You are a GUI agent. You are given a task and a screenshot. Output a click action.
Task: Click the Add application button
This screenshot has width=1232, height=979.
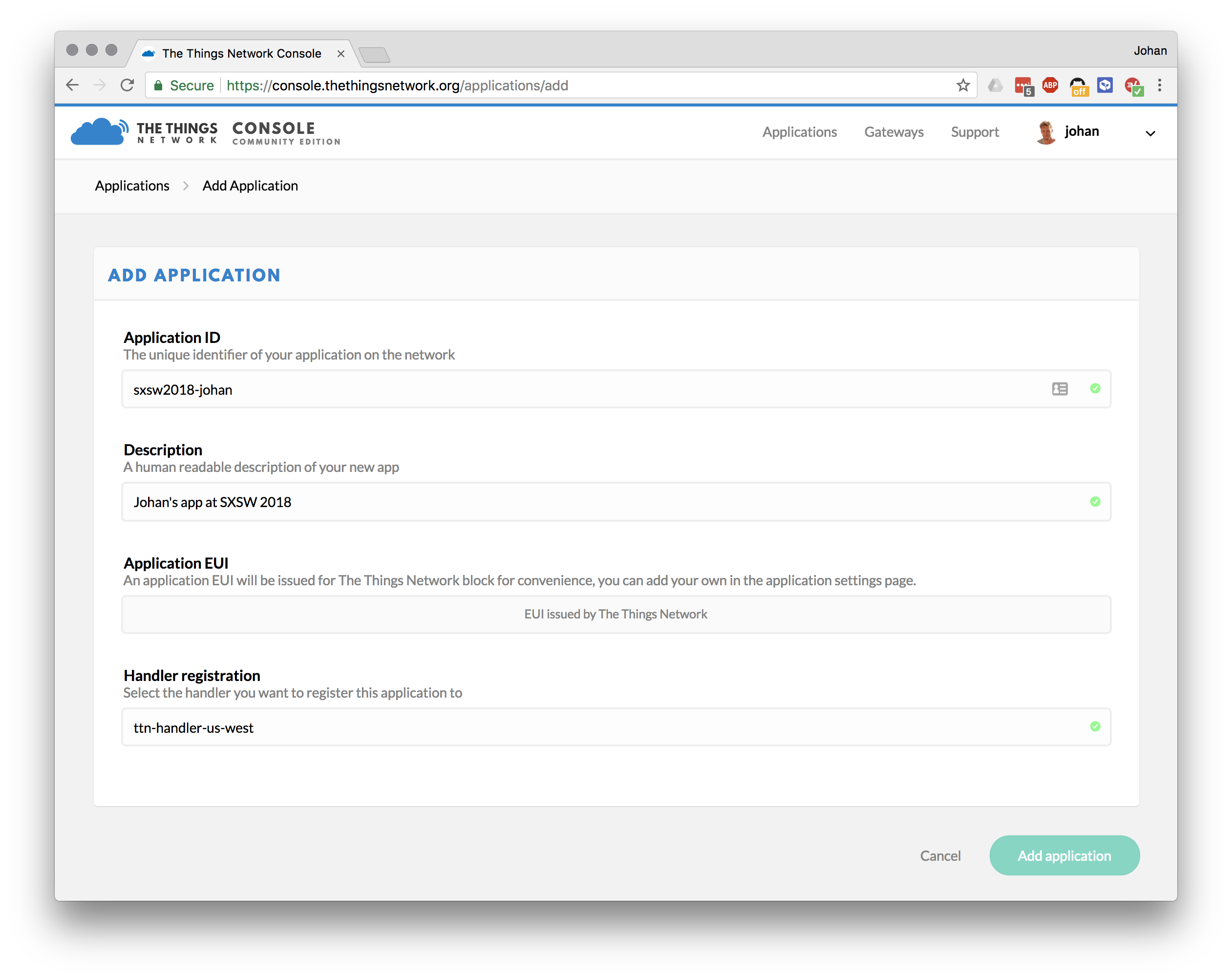[x=1064, y=855]
